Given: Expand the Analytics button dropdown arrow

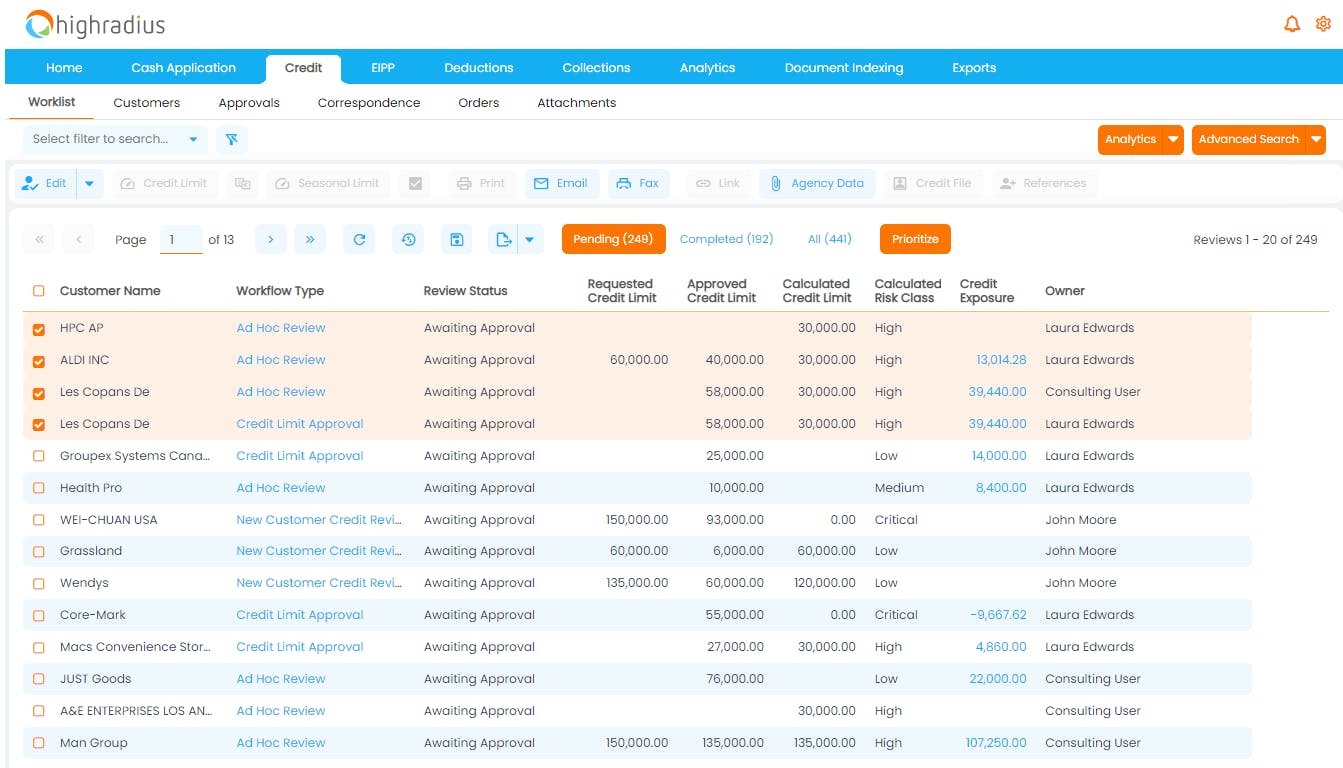Looking at the screenshot, I should 1173,140.
